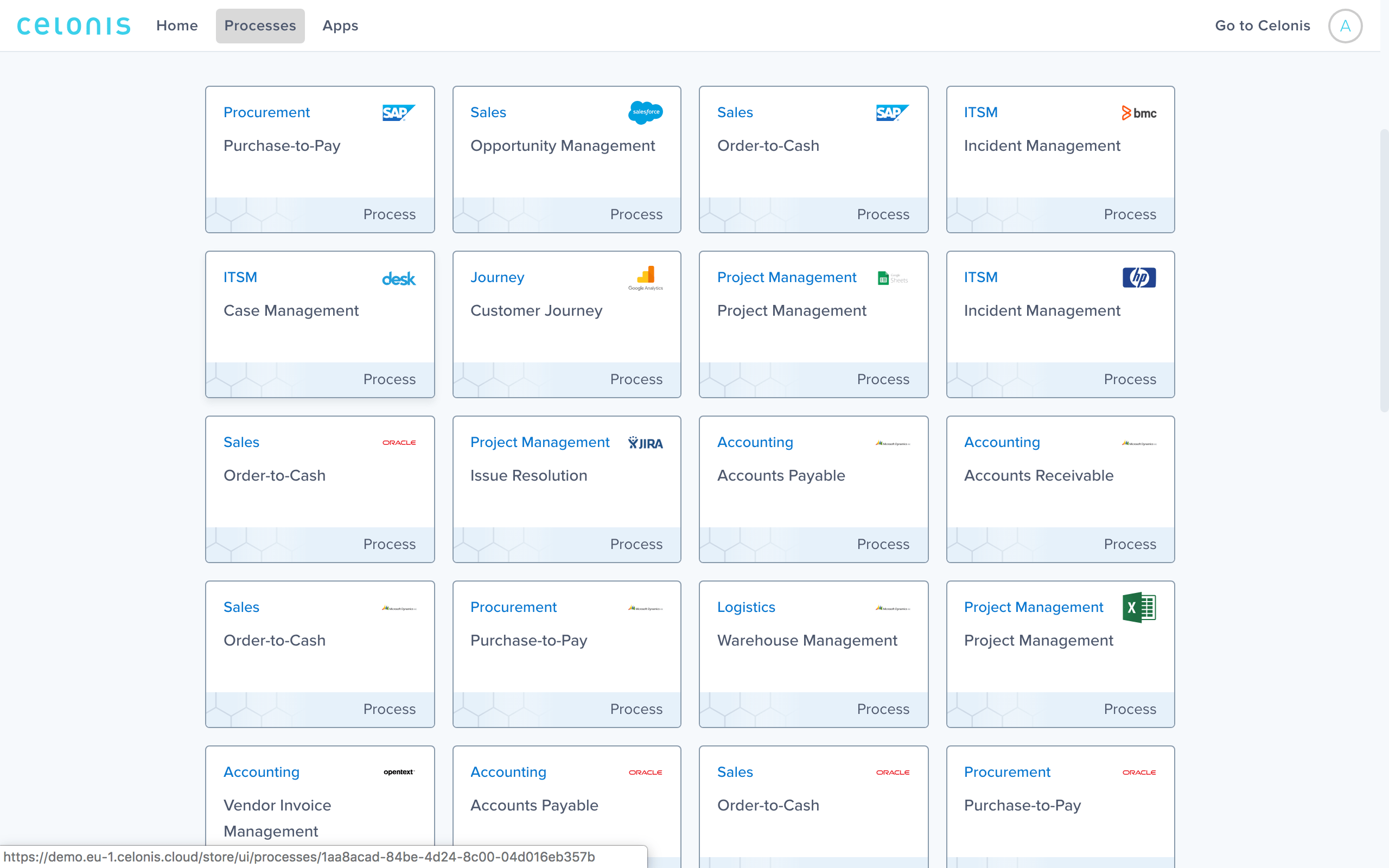Select the Processes tab
Image resolution: width=1389 pixels, height=868 pixels.
click(260, 26)
